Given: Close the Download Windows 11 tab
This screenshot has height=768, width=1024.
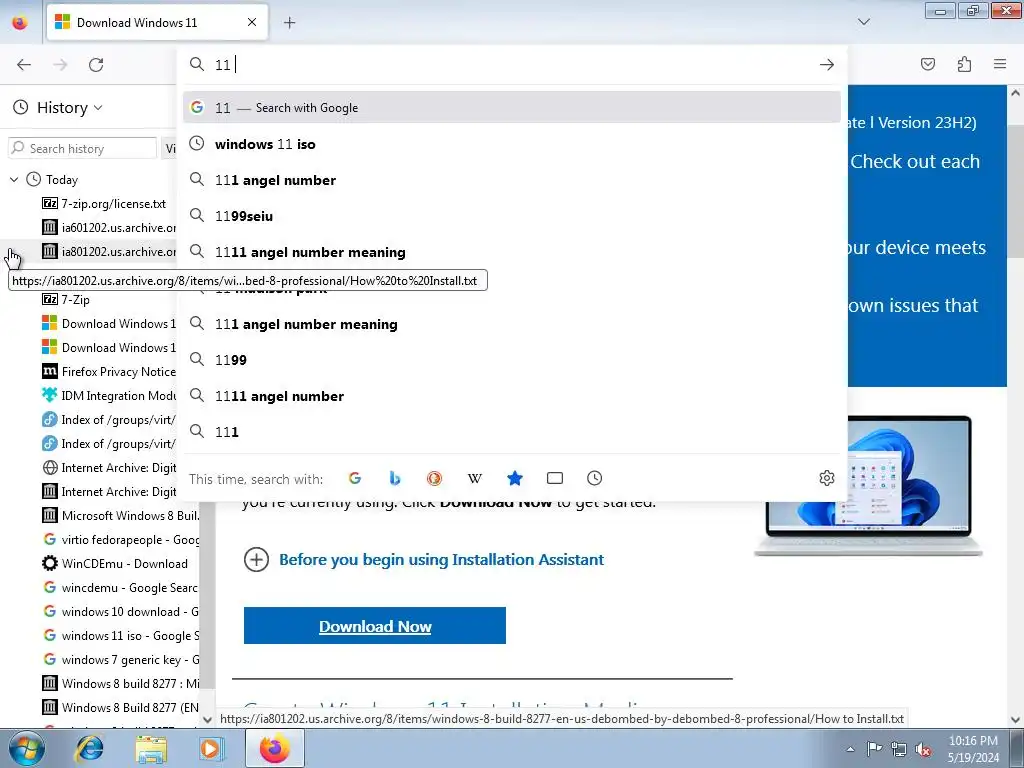Looking at the screenshot, I should [x=252, y=22].
